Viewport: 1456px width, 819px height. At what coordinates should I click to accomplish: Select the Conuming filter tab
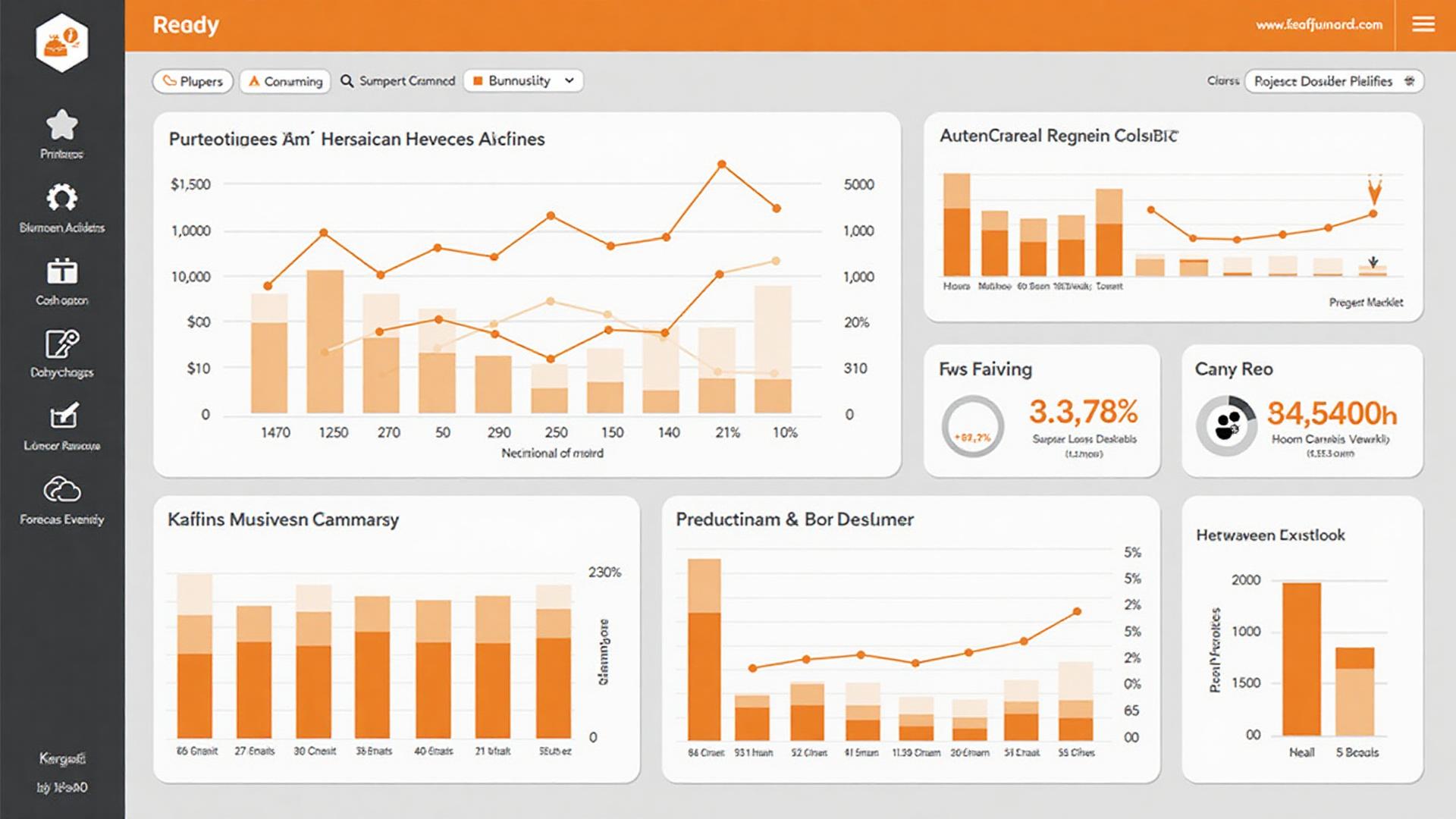click(x=285, y=81)
